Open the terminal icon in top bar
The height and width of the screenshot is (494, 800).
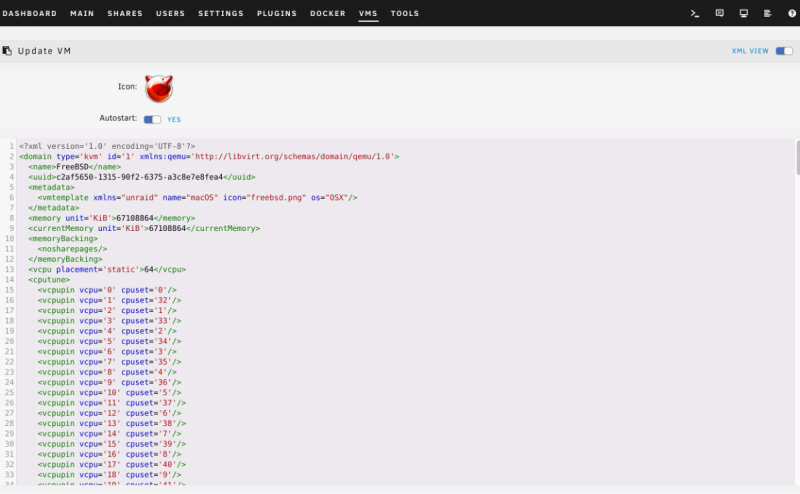[x=694, y=13]
